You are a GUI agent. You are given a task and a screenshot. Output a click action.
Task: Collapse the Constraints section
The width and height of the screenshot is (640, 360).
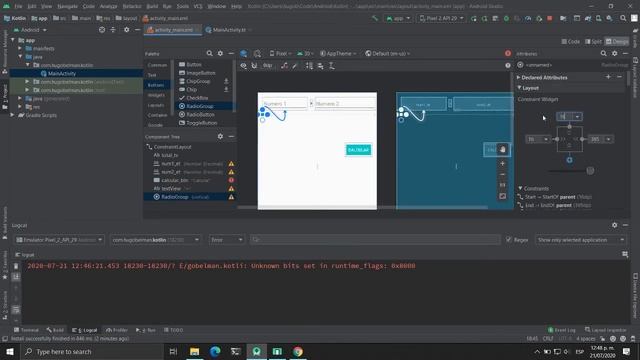click(520, 188)
